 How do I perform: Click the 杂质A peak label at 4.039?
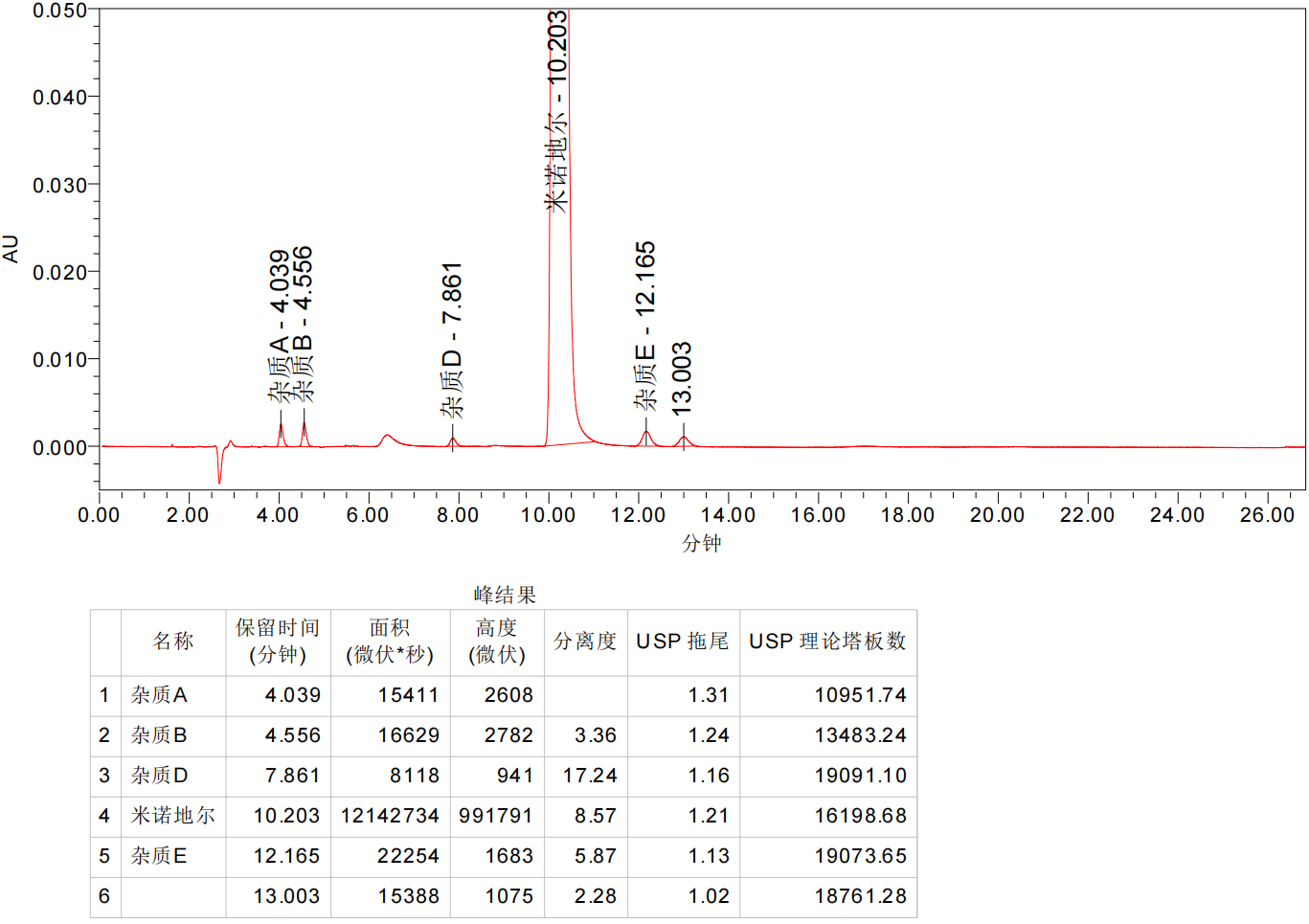(279, 326)
